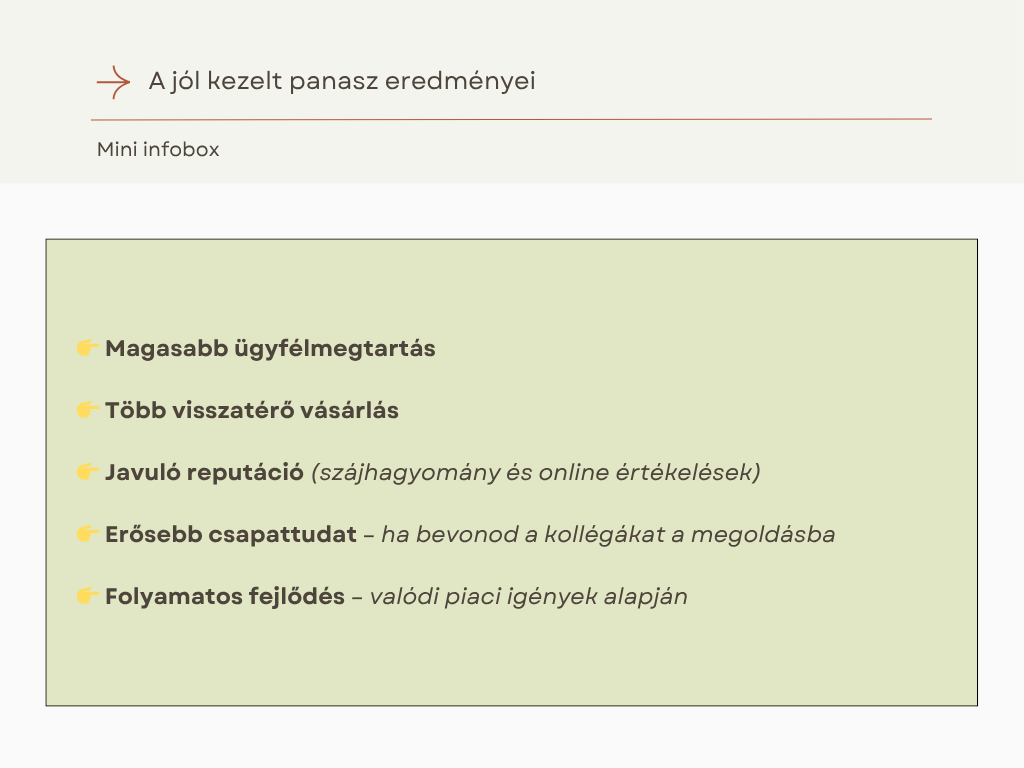Click the pointing hand emoji before 'Javuló reputáció'

(x=88, y=472)
